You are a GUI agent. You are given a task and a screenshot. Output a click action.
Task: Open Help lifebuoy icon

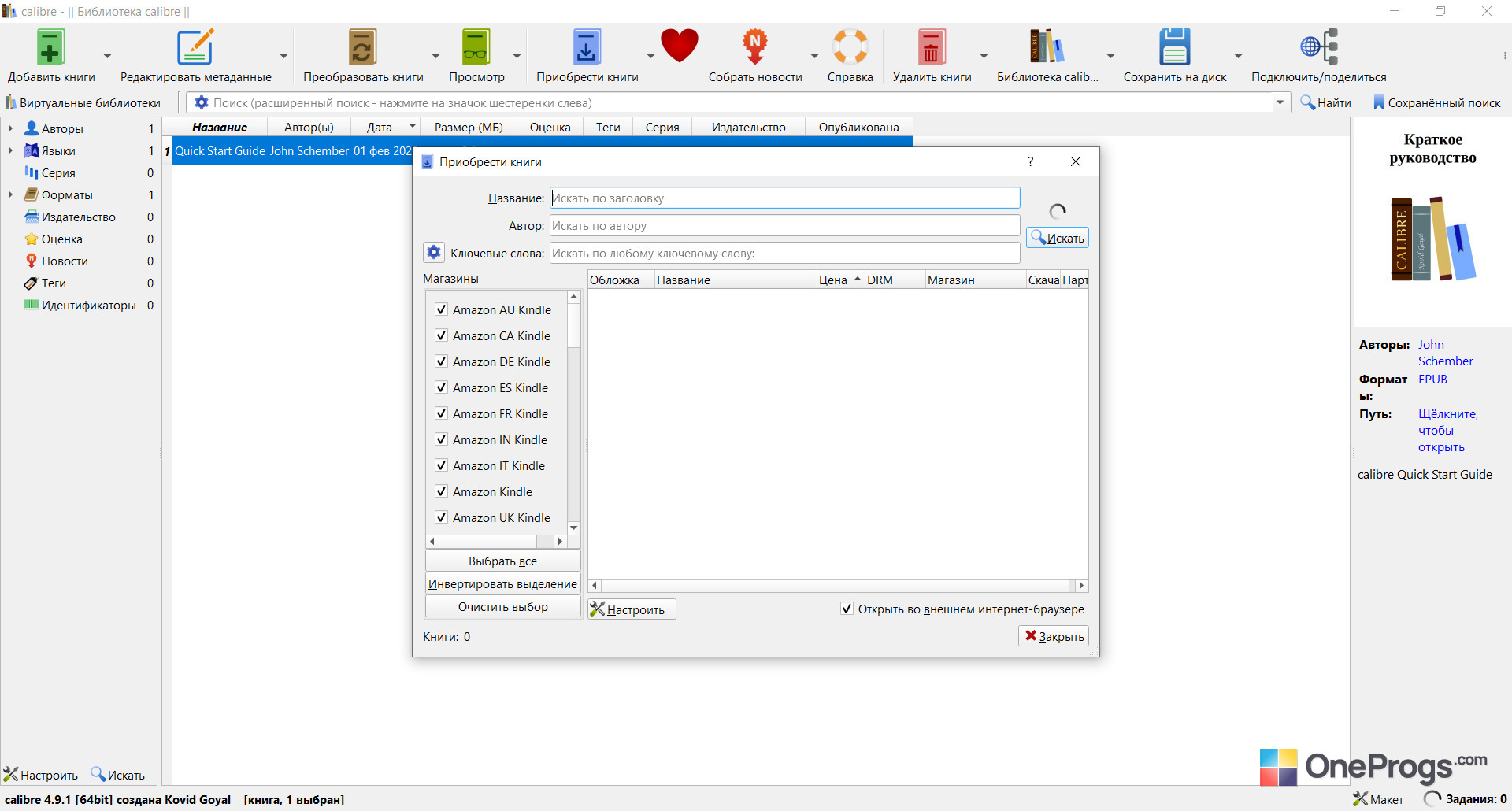pyautogui.click(x=850, y=47)
